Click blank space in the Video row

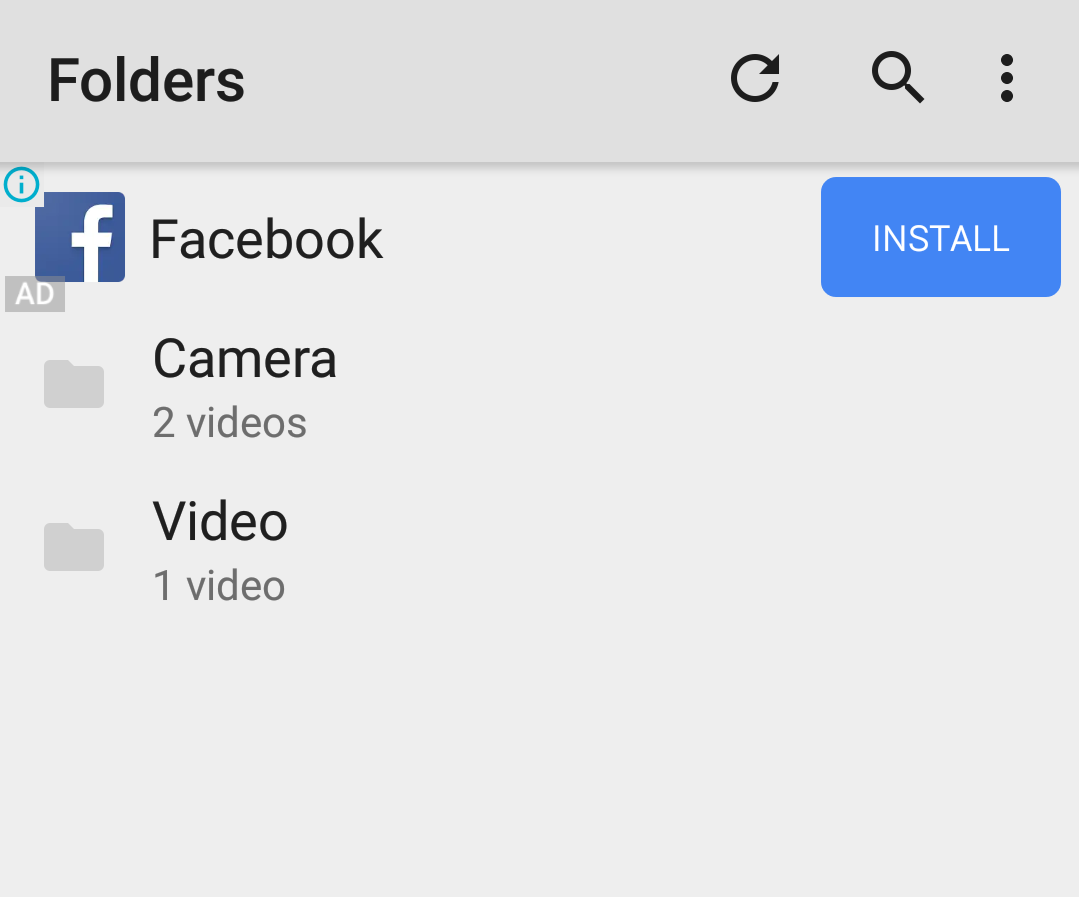688,552
